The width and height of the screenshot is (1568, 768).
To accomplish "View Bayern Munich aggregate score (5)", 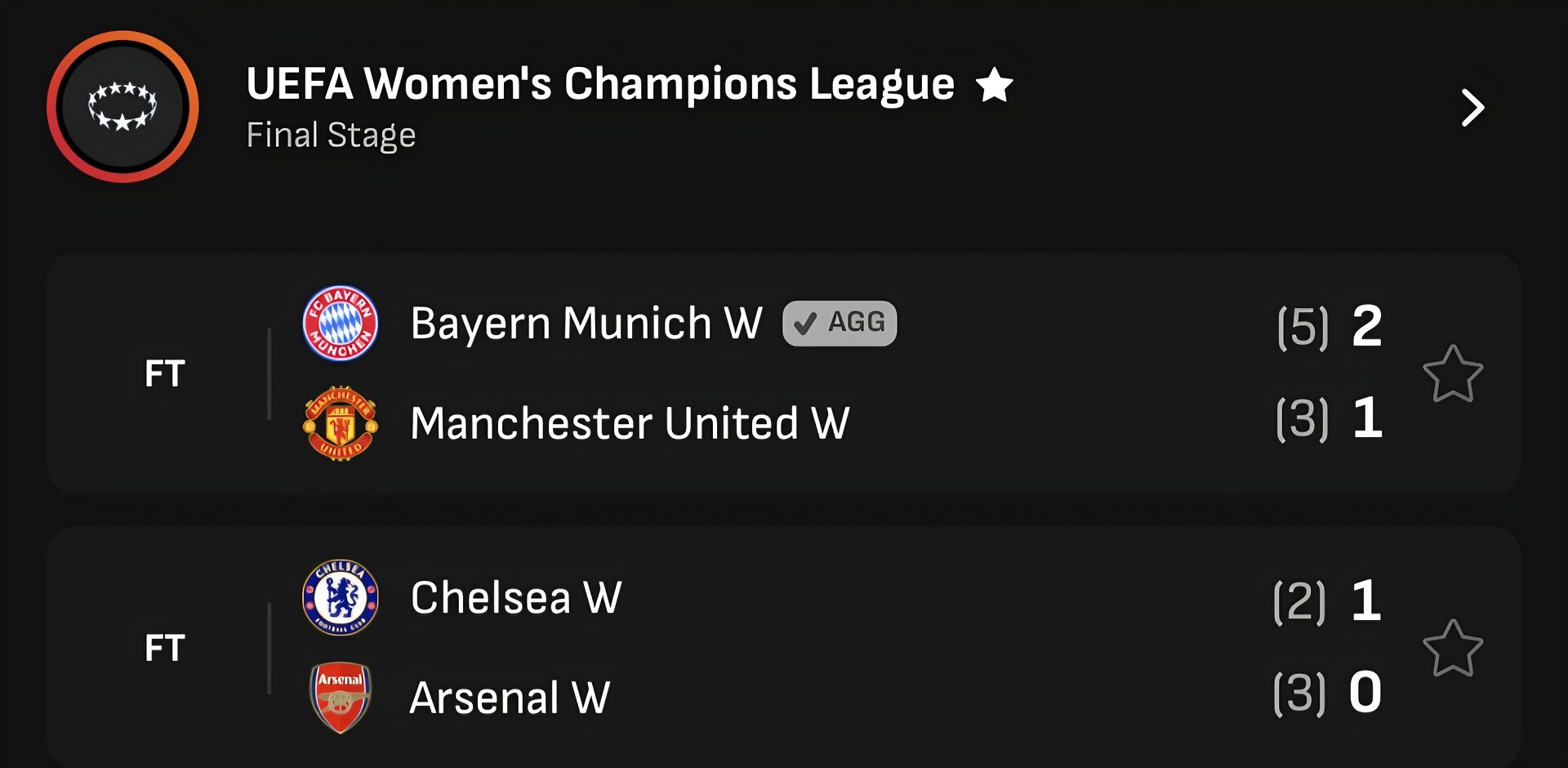I will coord(1302,327).
